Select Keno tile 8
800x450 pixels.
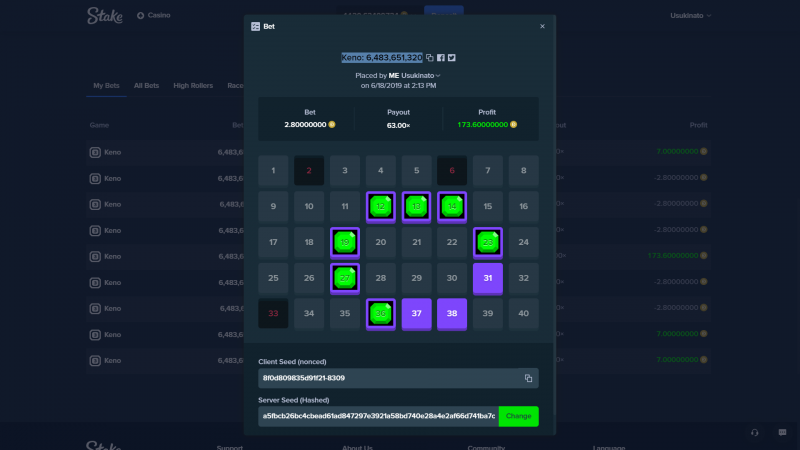(523, 170)
